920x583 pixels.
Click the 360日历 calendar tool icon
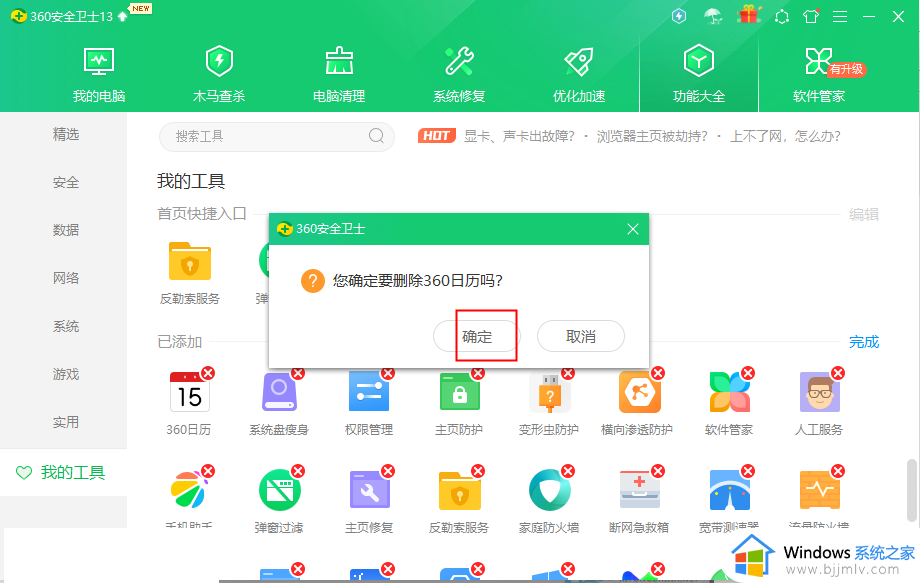(190, 392)
